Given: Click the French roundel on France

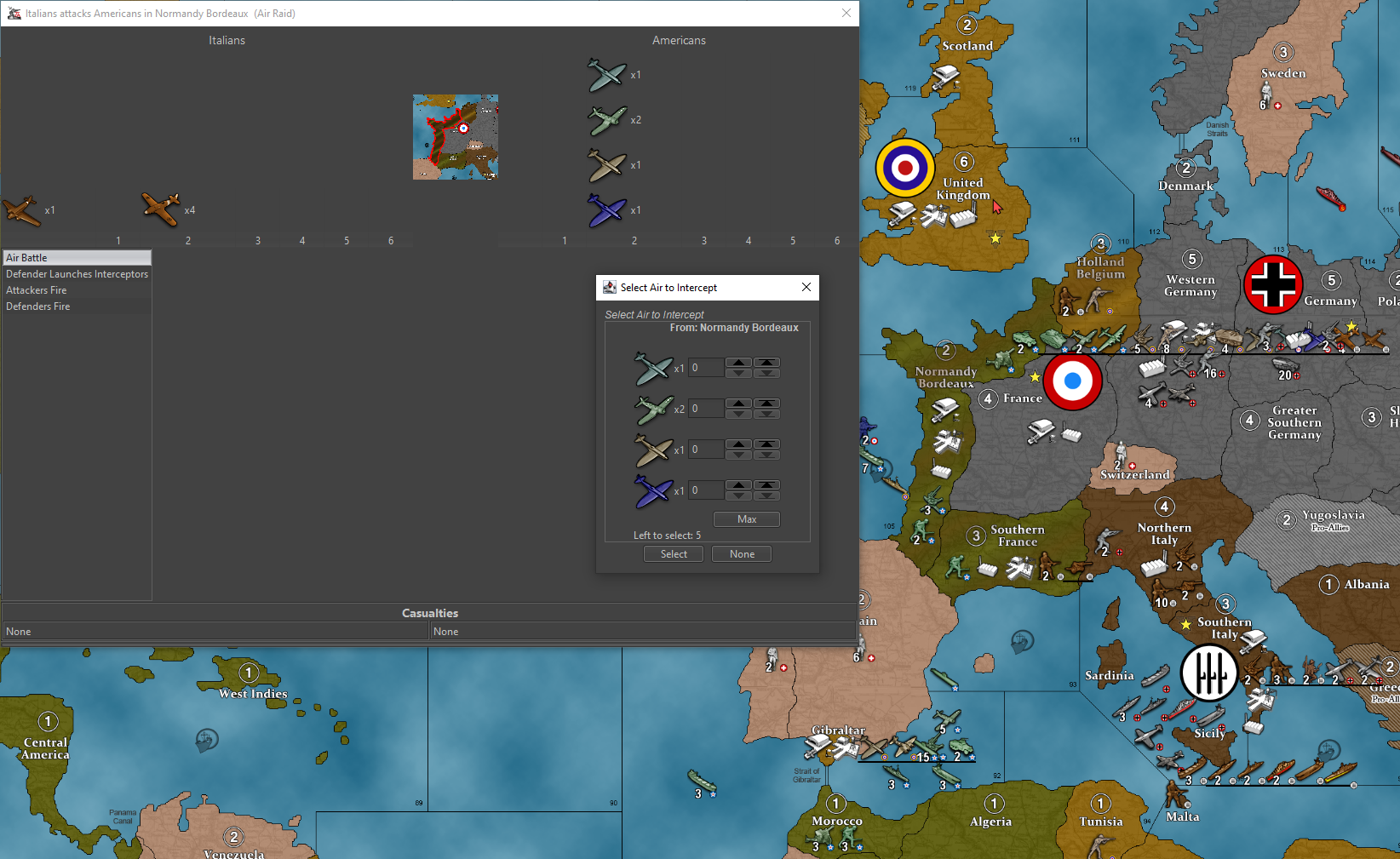Looking at the screenshot, I should pos(1072,381).
